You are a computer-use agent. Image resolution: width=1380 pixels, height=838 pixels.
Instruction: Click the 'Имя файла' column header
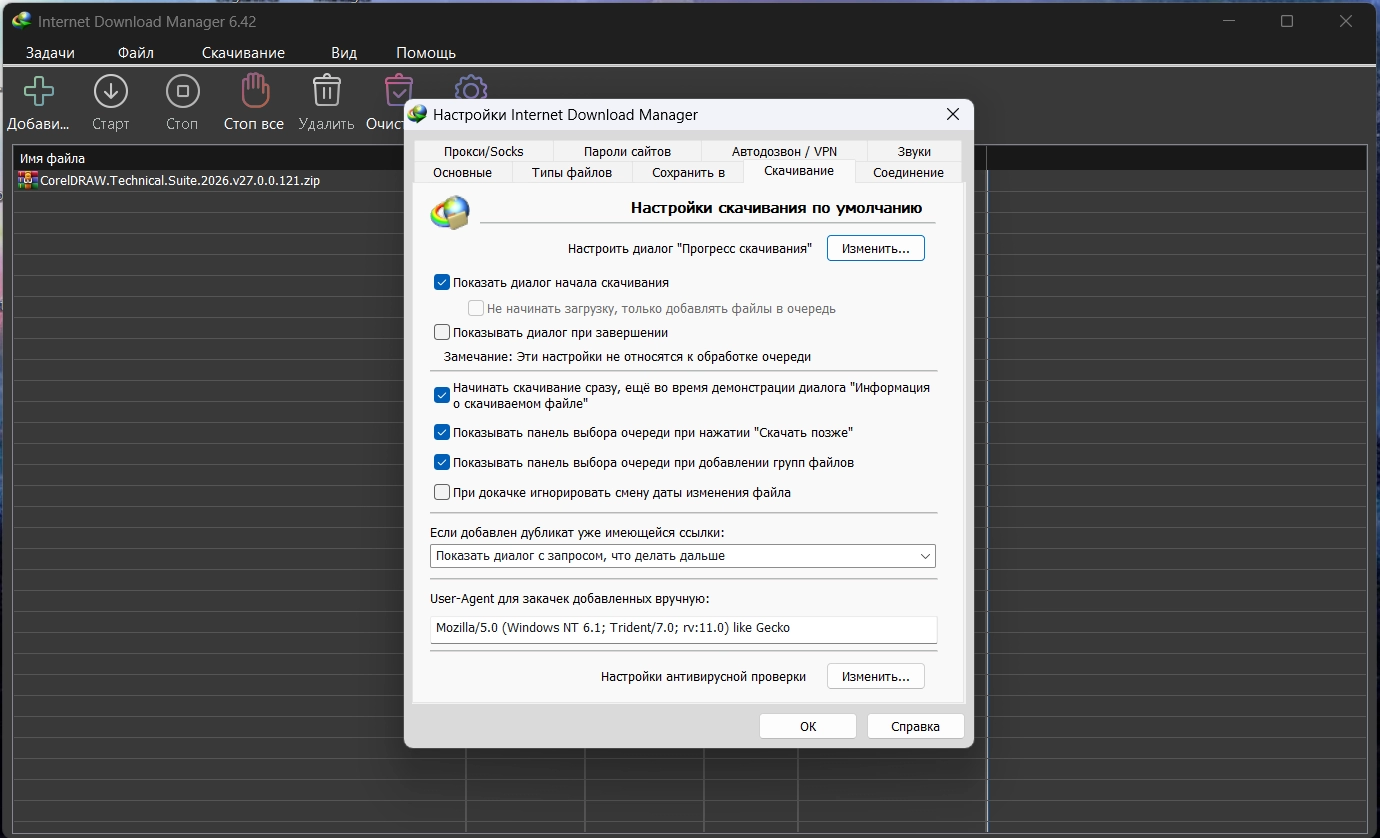pos(238,158)
